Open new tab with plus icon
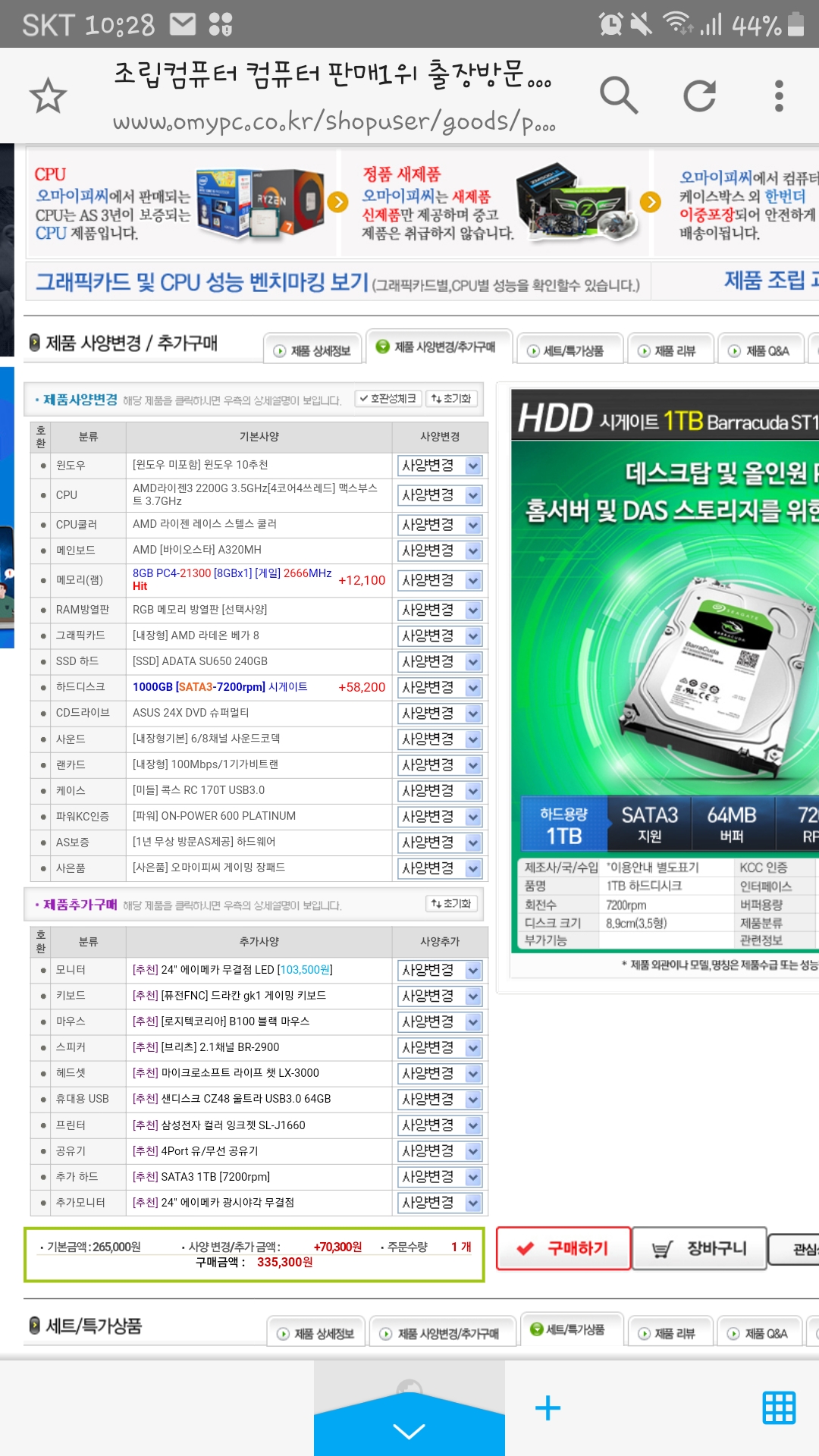This screenshot has width=819, height=1456. pyautogui.click(x=548, y=1408)
